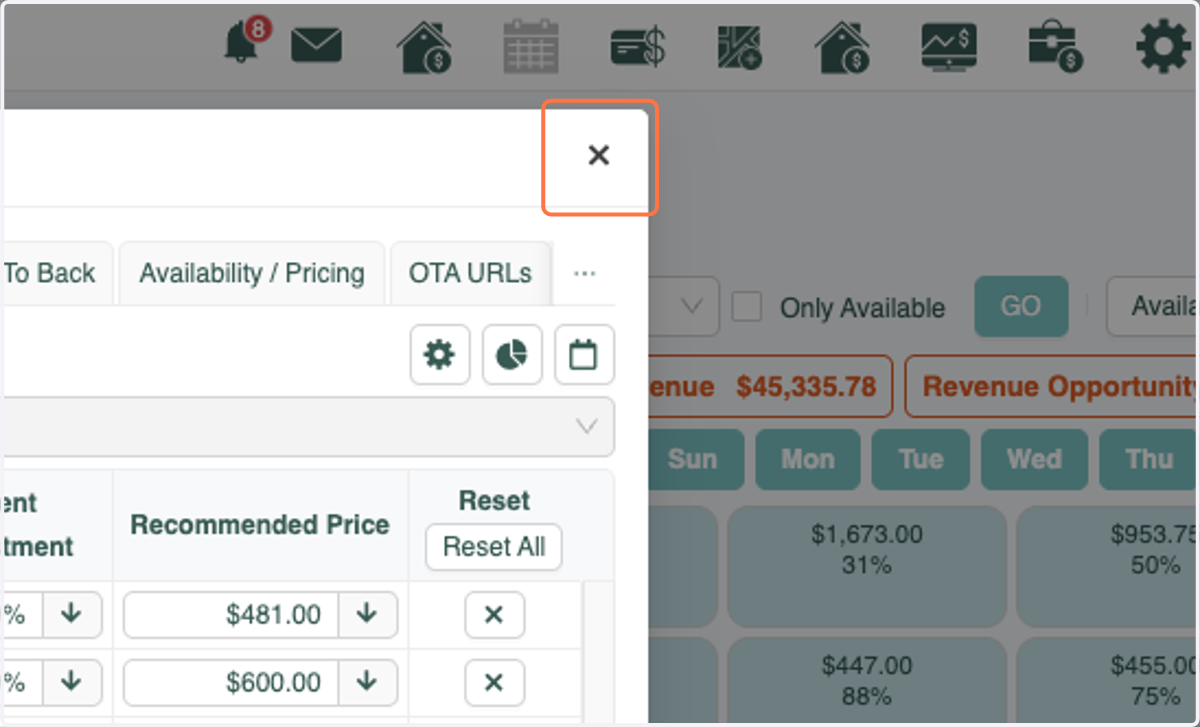Click the first house with dollar tag icon

click(424, 46)
